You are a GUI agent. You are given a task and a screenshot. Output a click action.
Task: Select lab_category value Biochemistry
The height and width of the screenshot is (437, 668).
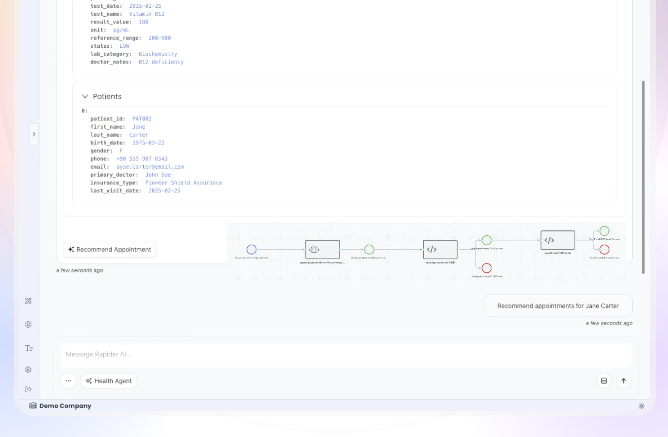click(x=158, y=54)
